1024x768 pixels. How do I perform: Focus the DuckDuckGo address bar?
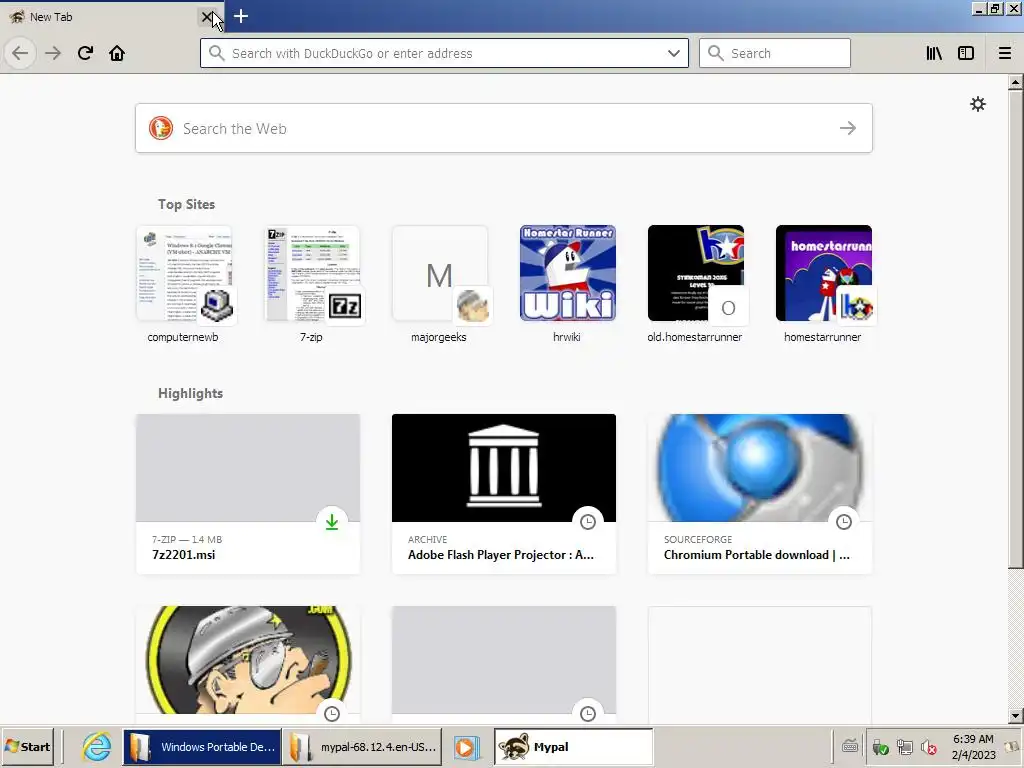click(444, 53)
